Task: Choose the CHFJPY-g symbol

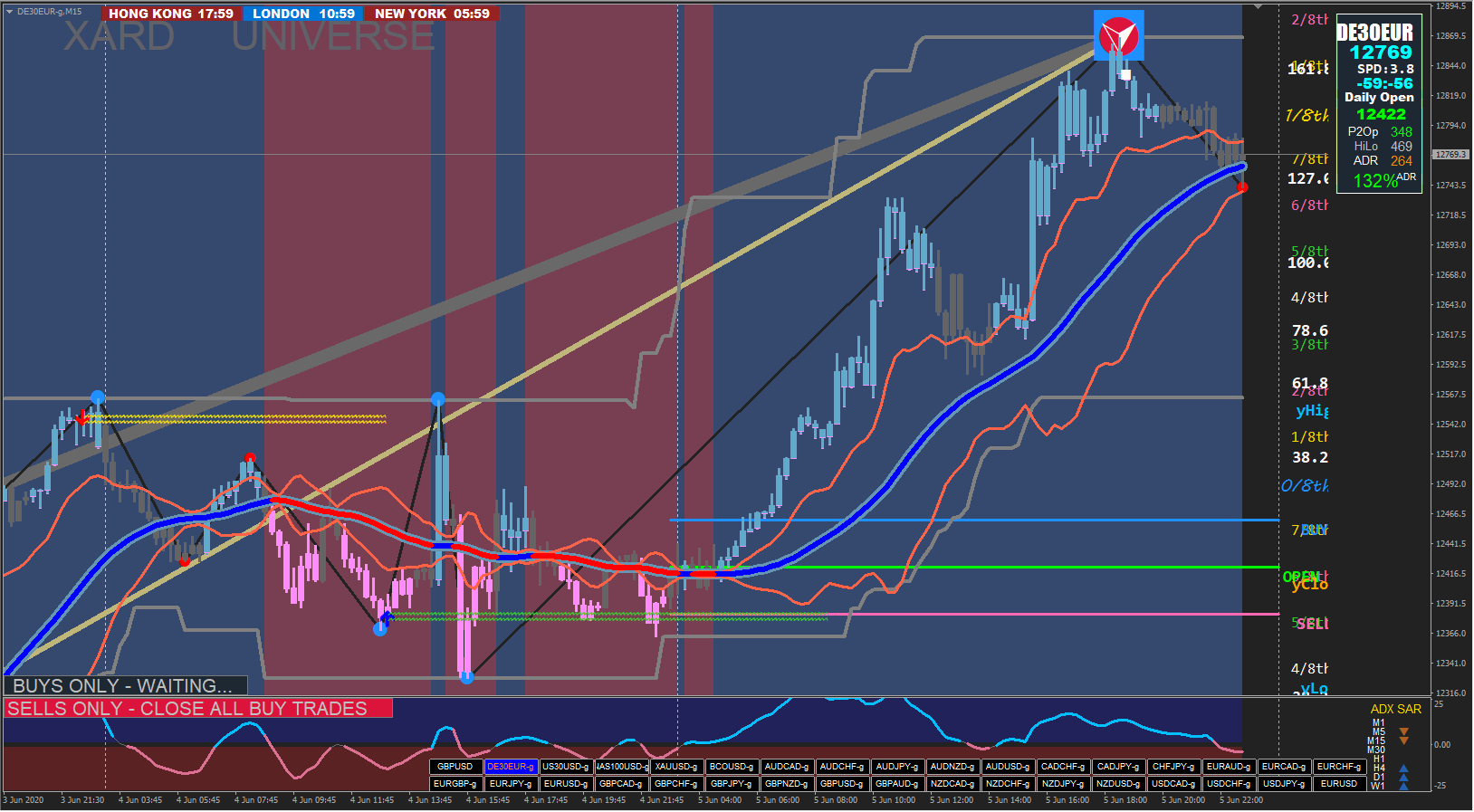Action: pos(1173,767)
